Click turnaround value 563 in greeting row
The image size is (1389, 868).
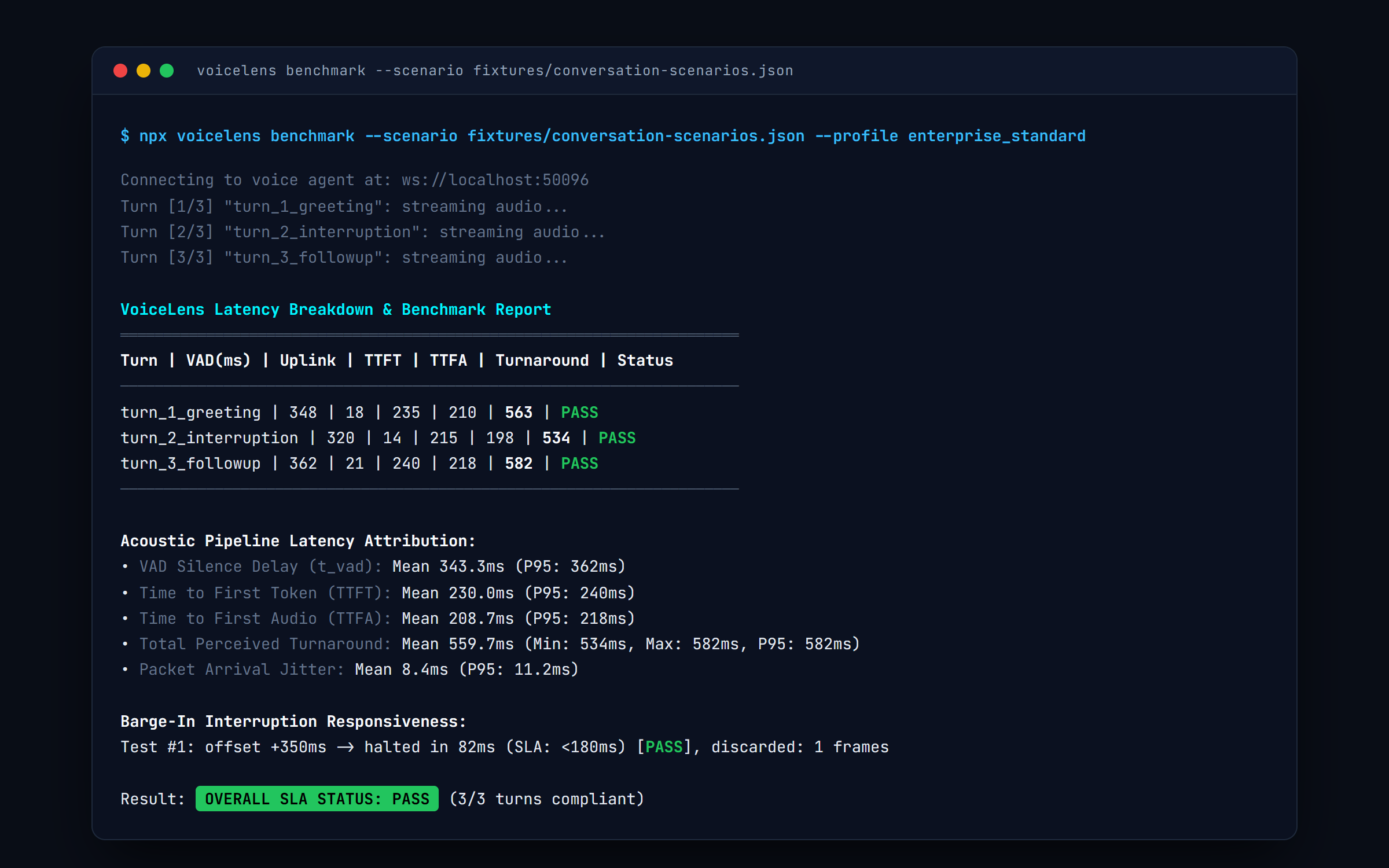519,413
